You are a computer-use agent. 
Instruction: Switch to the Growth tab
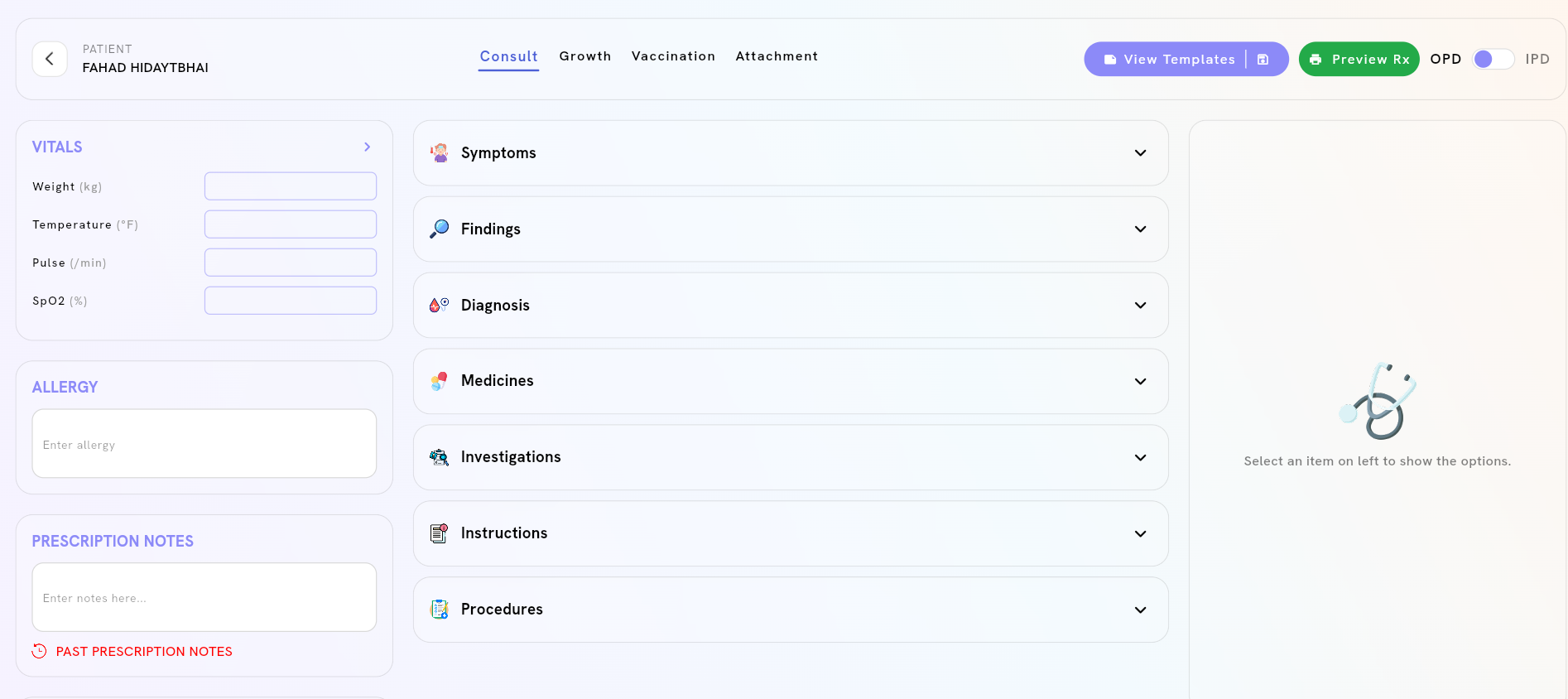point(584,56)
